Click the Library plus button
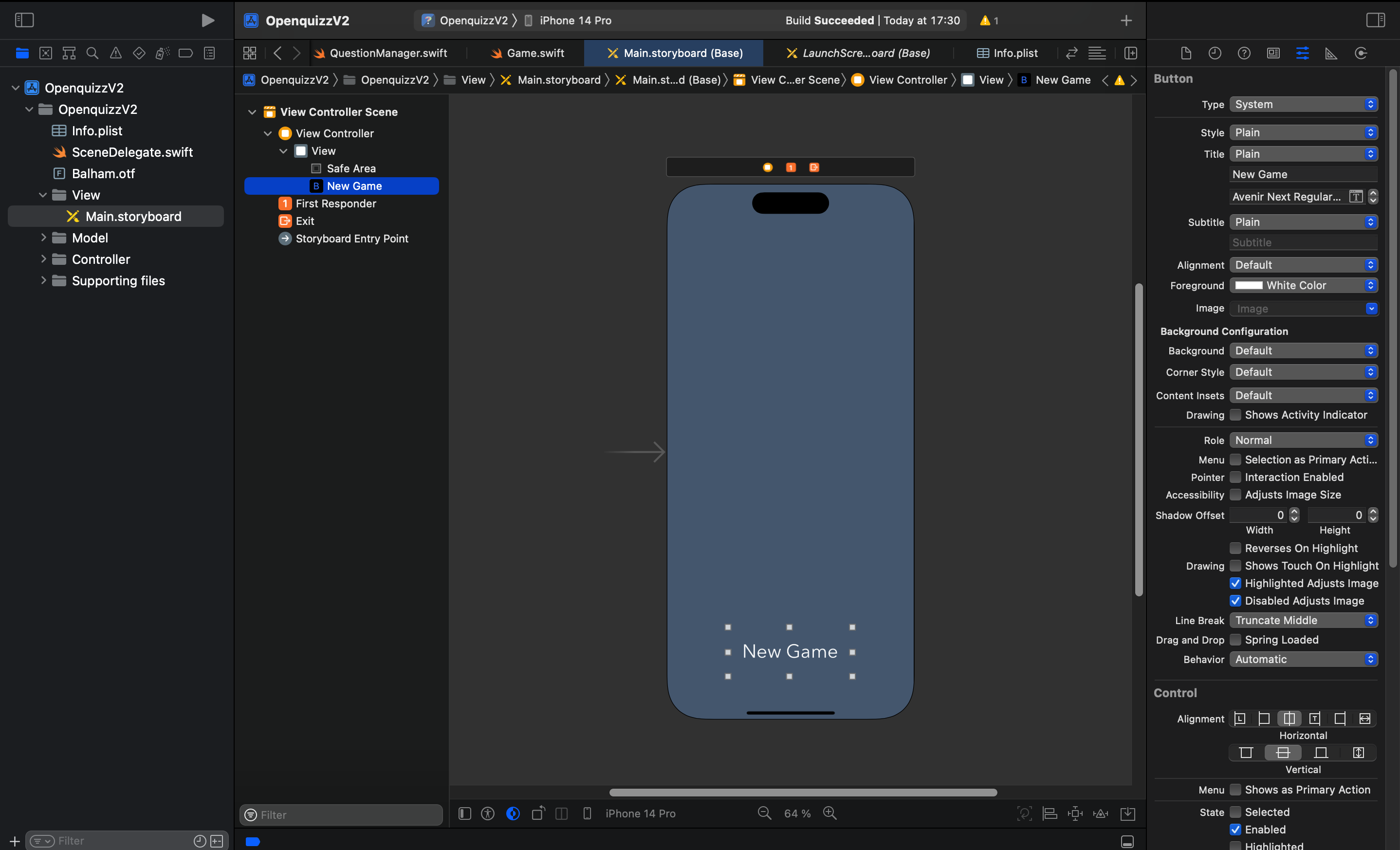The height and width of the screenshot is (850, 1400). coord(1126,20)
